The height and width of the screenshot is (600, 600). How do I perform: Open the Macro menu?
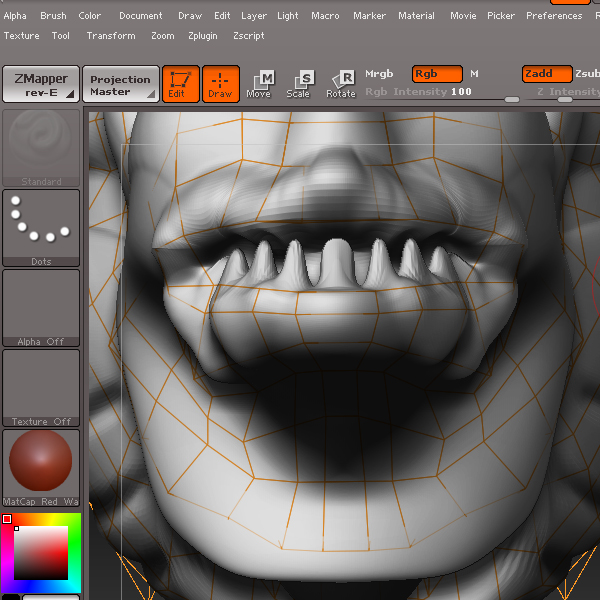(x=325, y=16)
